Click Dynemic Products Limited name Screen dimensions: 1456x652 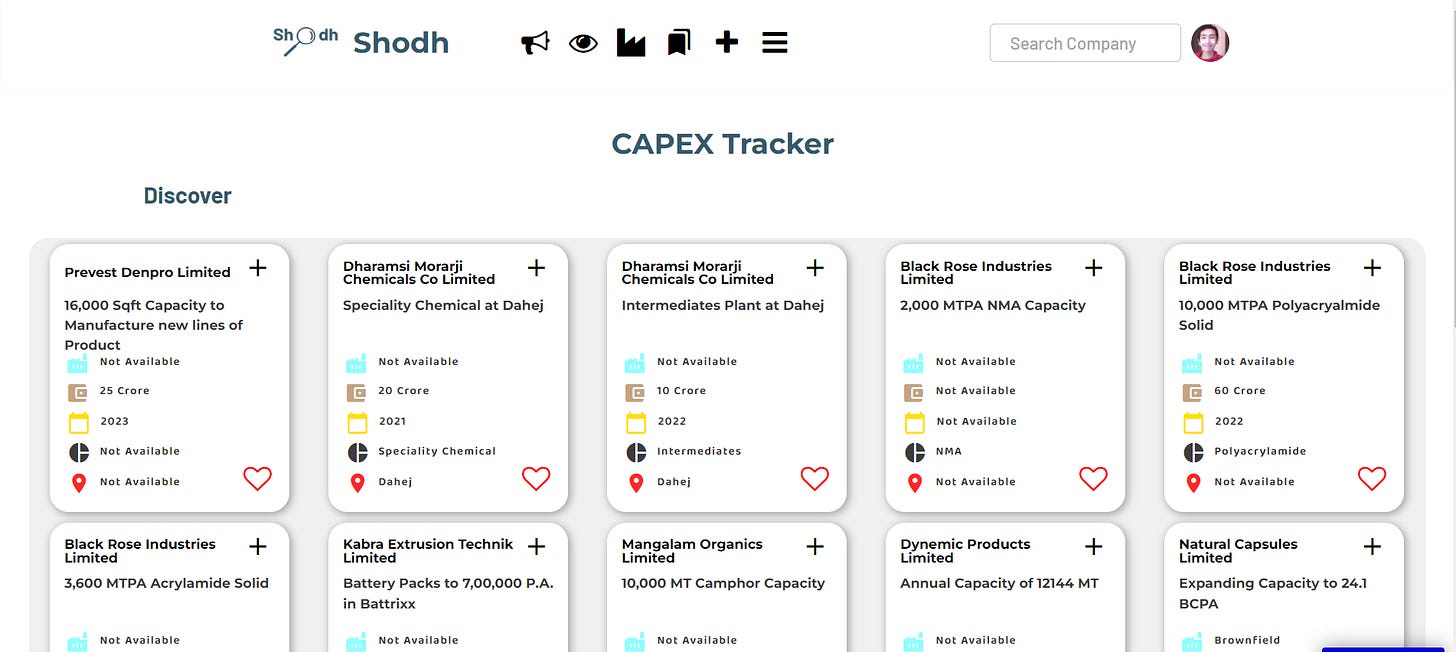(965, 551)
